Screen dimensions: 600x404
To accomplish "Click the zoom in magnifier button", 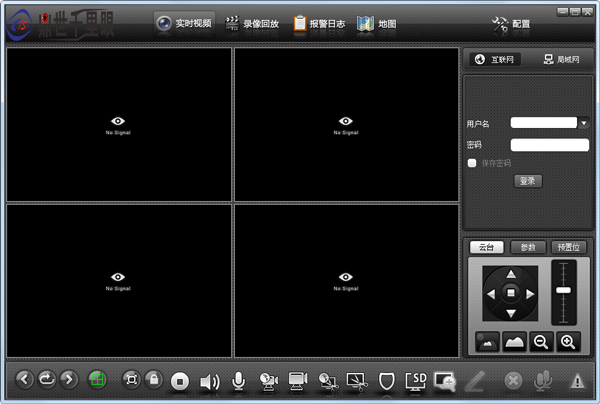I will click(x=568, y=342).
